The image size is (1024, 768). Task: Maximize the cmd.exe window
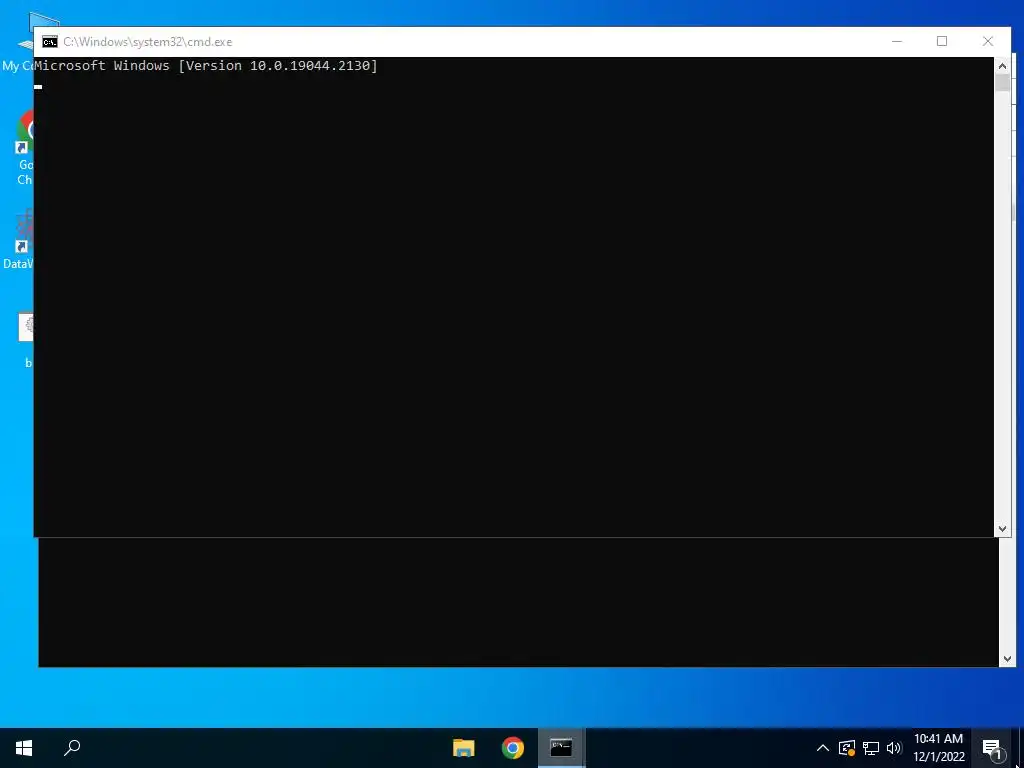pos(942,41)
